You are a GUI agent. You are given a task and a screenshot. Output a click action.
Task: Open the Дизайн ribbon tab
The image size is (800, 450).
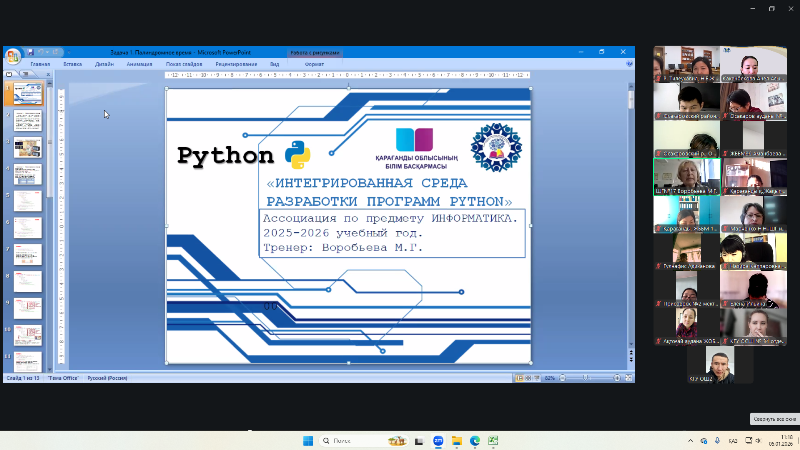click(x=104, y=63)
